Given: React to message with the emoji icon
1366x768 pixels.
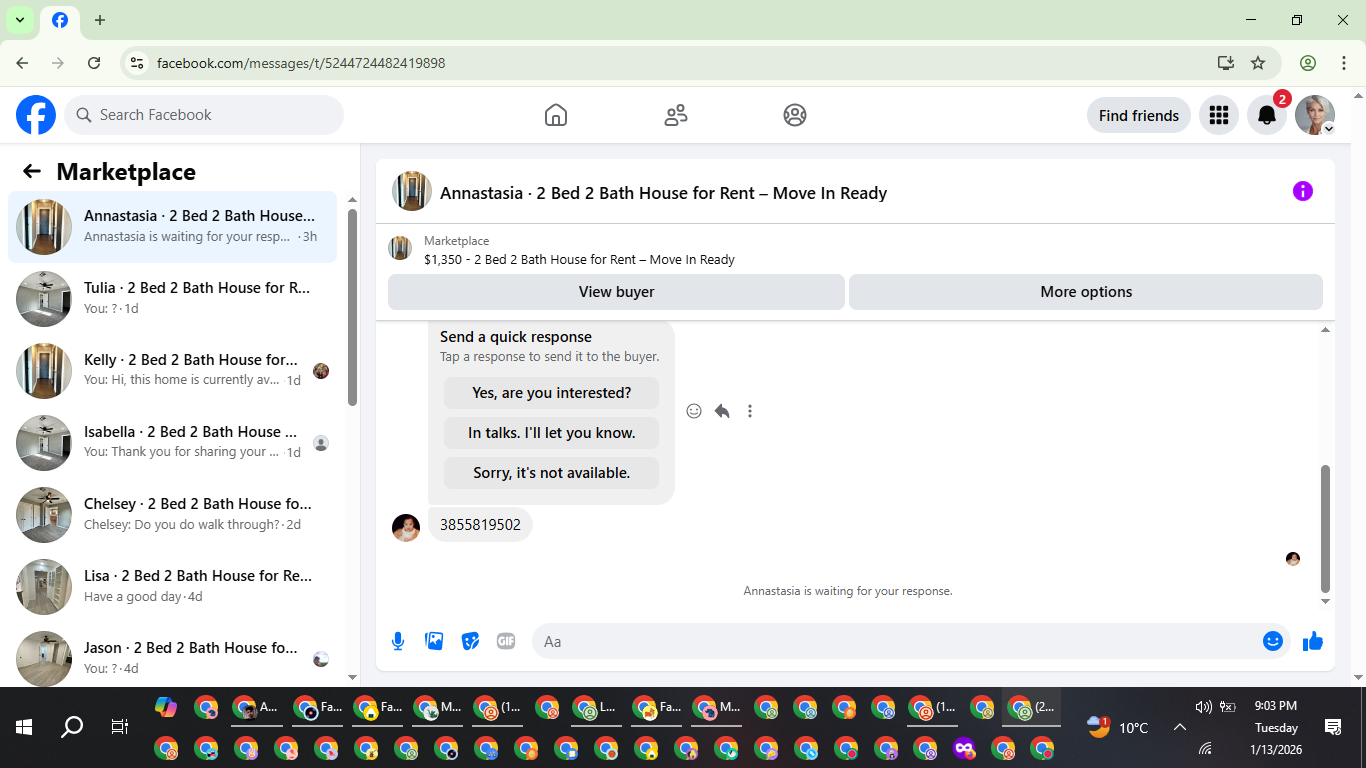Looking at the screenshot, I should tap(694, 411).
